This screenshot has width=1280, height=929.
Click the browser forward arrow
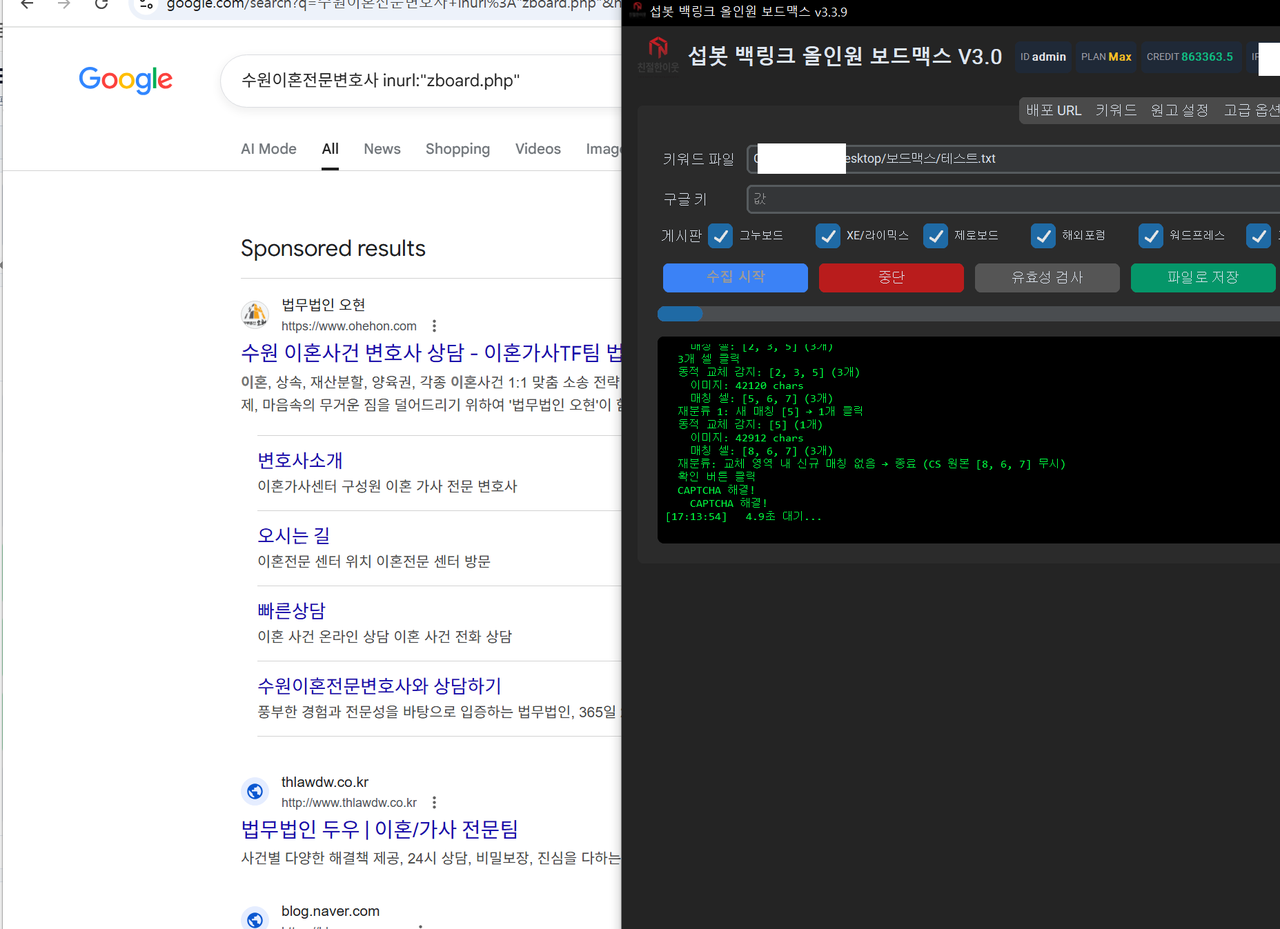tap(64, 4)
